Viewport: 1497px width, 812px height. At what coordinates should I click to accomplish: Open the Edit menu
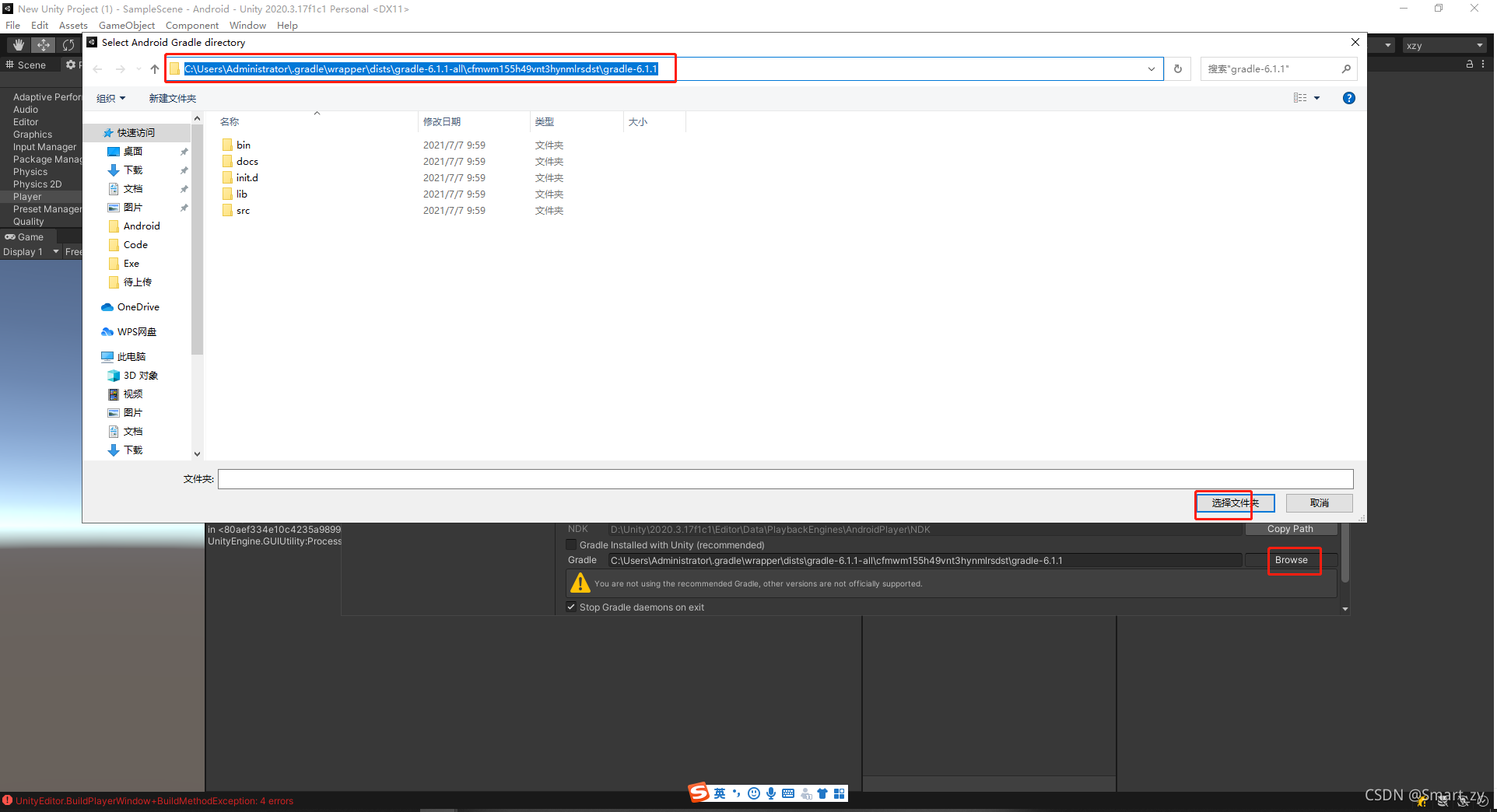tap(40, 25)
